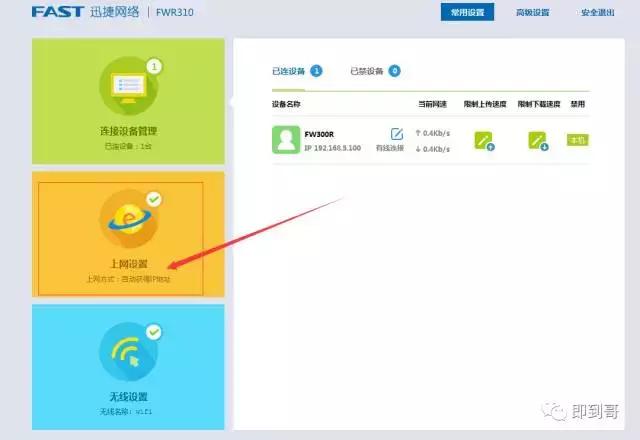Set download speed limit for FW300R
The width and height of the screenshot is (640, 440).
(x=538, y=141)
